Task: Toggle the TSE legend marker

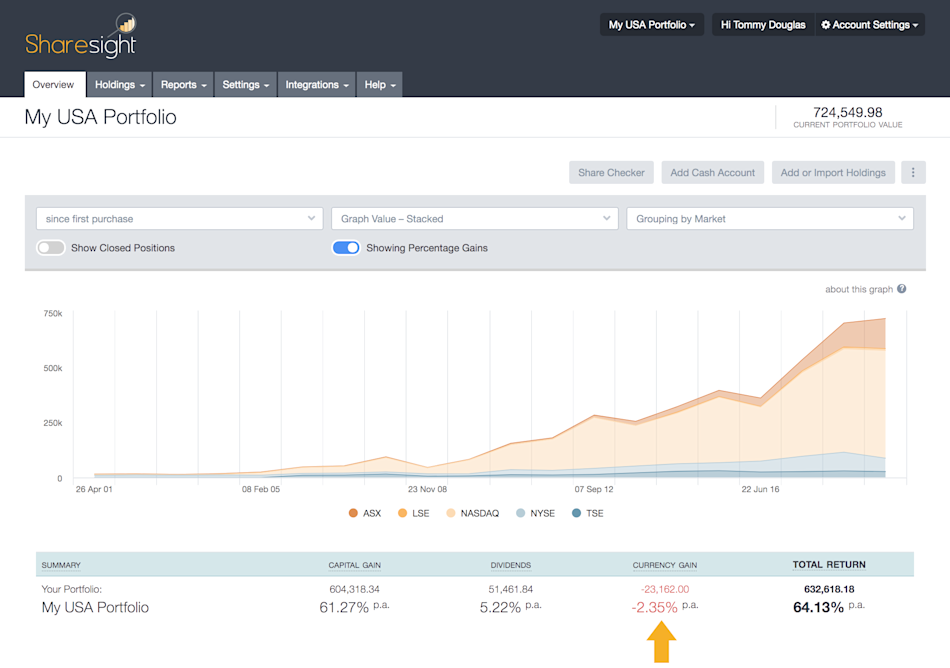Action: tap(576, 513)
